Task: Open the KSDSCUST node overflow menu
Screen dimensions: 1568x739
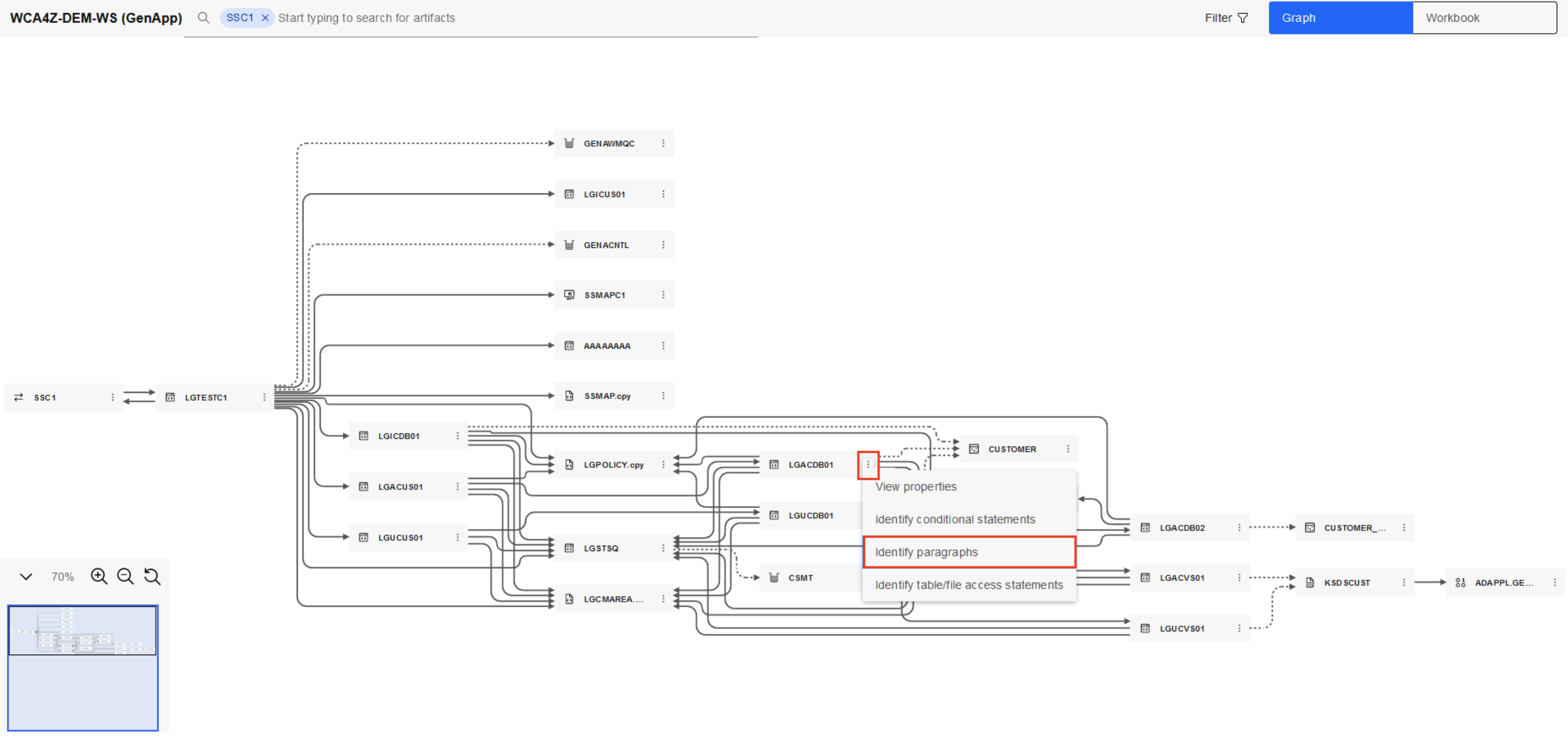Action: point(1404,583)
